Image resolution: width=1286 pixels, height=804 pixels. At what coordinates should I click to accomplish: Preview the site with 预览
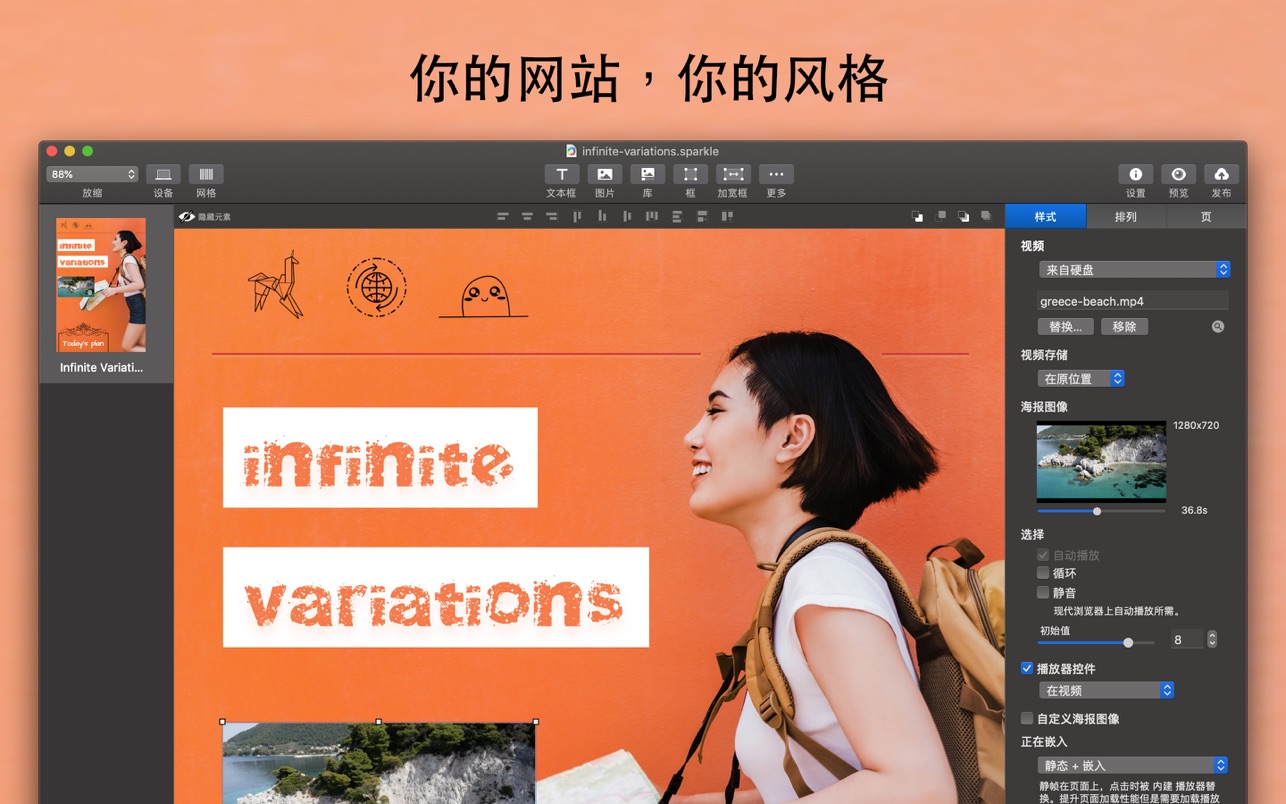tap(1179, 174)
